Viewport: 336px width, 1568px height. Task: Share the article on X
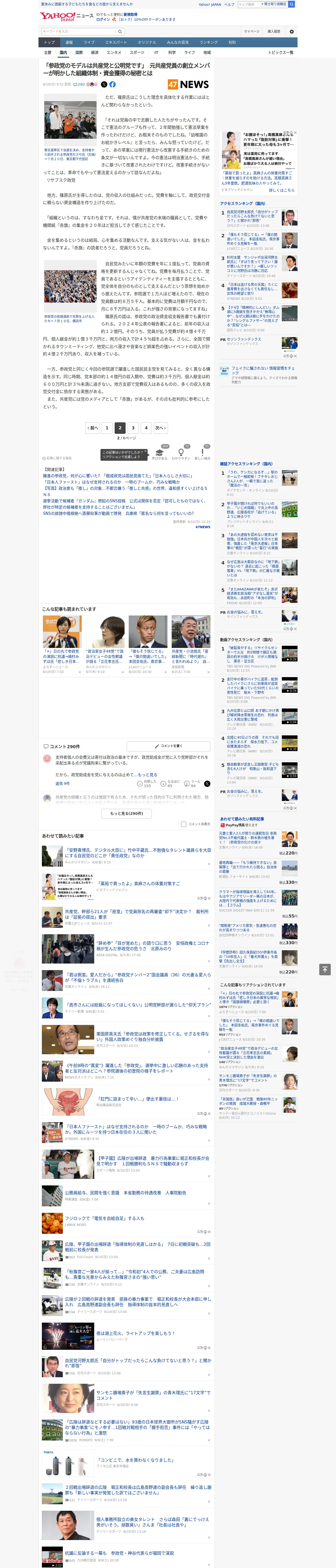tap(104, 85)
